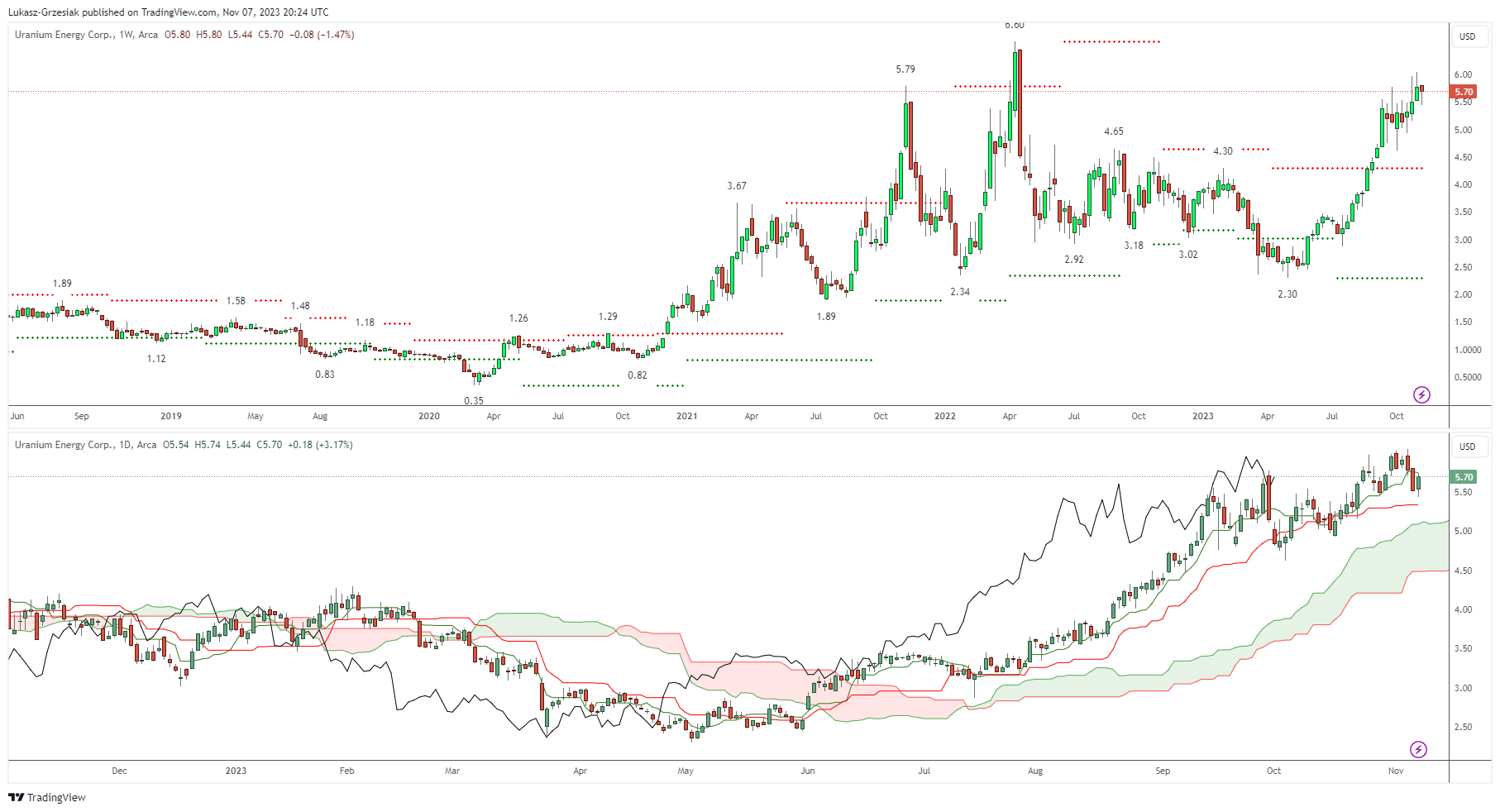Click the weekly change value −0.08 (−1.47%)
This screenshot has width=1500, height=812.
coord(322,35)
